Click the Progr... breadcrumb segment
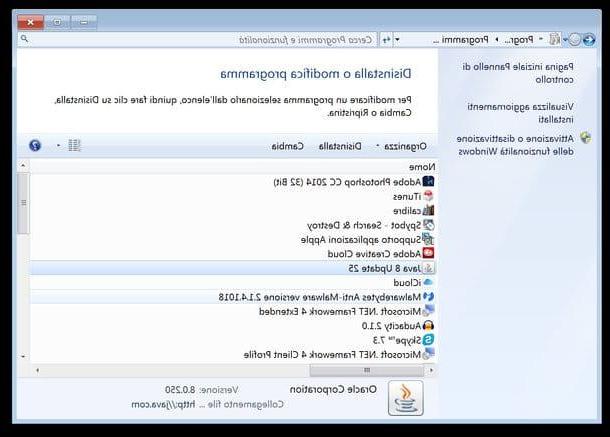Viewport: 610px width, 437px height. tap(519, 40)
